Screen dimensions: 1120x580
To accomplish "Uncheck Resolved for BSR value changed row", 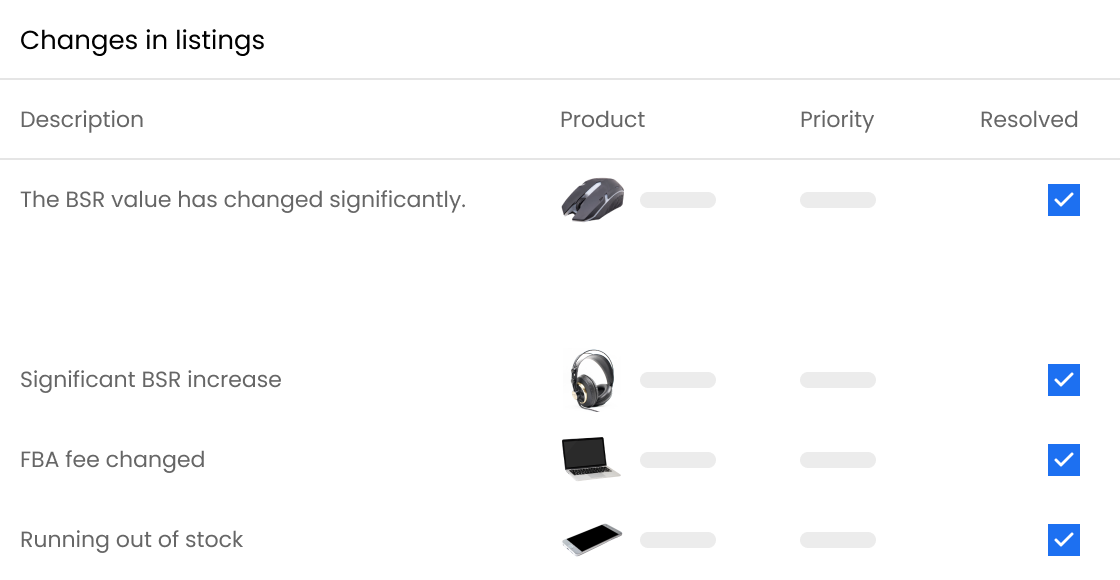I will point(1063,200).
